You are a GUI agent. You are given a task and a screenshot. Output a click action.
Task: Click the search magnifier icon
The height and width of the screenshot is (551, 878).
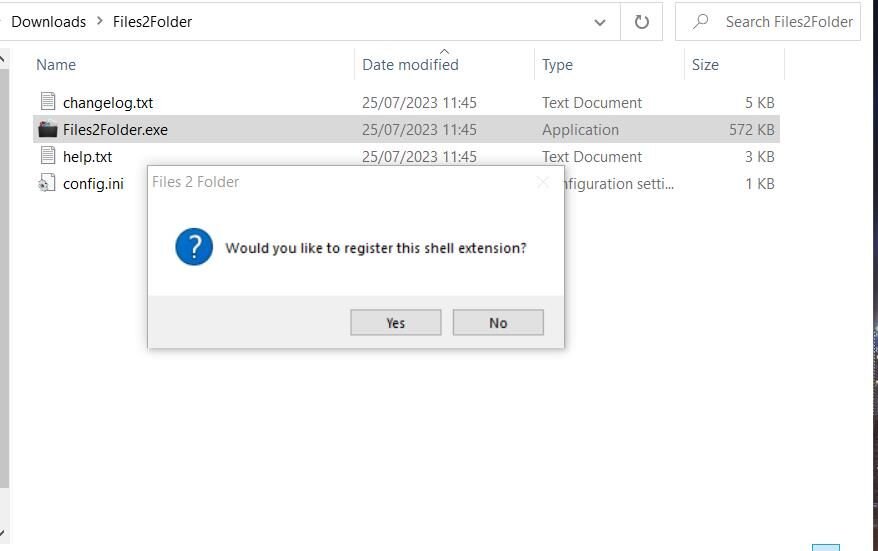click(x=700, y=22)
